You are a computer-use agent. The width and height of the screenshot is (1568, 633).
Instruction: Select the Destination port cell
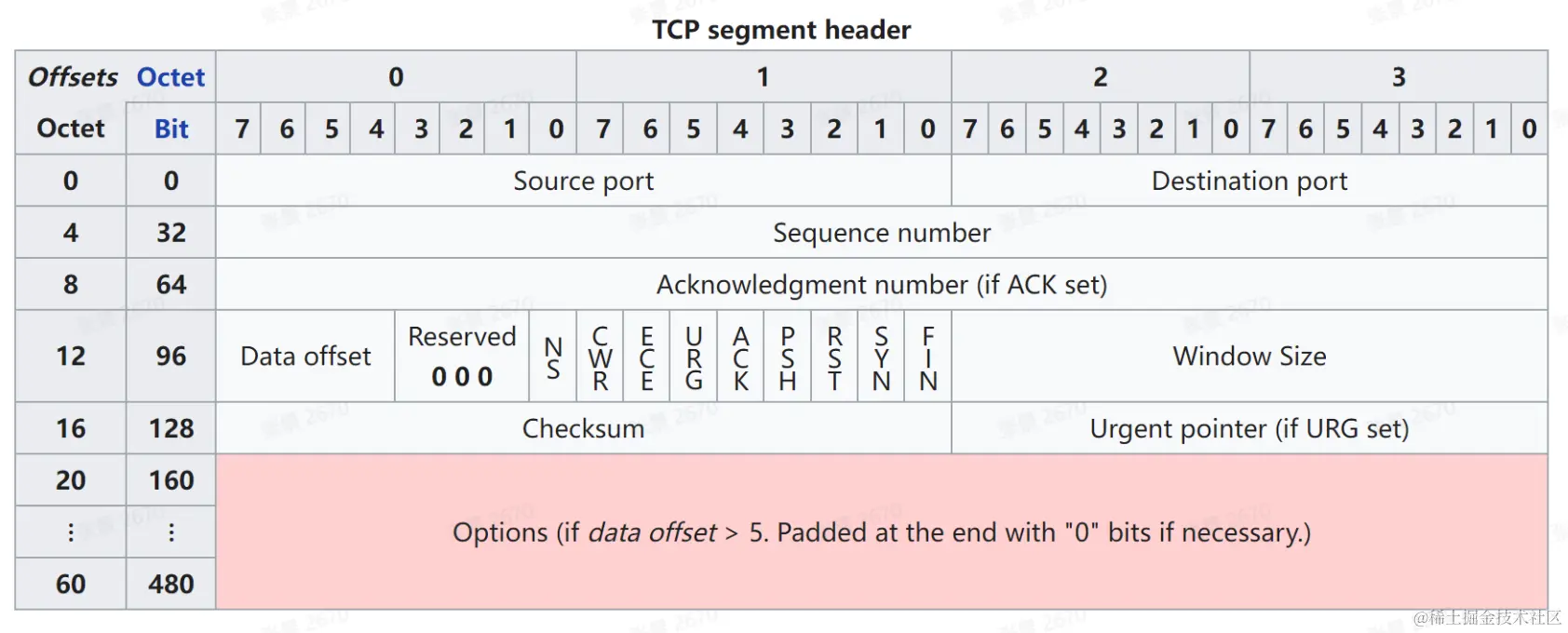(x=1249, y=181)
